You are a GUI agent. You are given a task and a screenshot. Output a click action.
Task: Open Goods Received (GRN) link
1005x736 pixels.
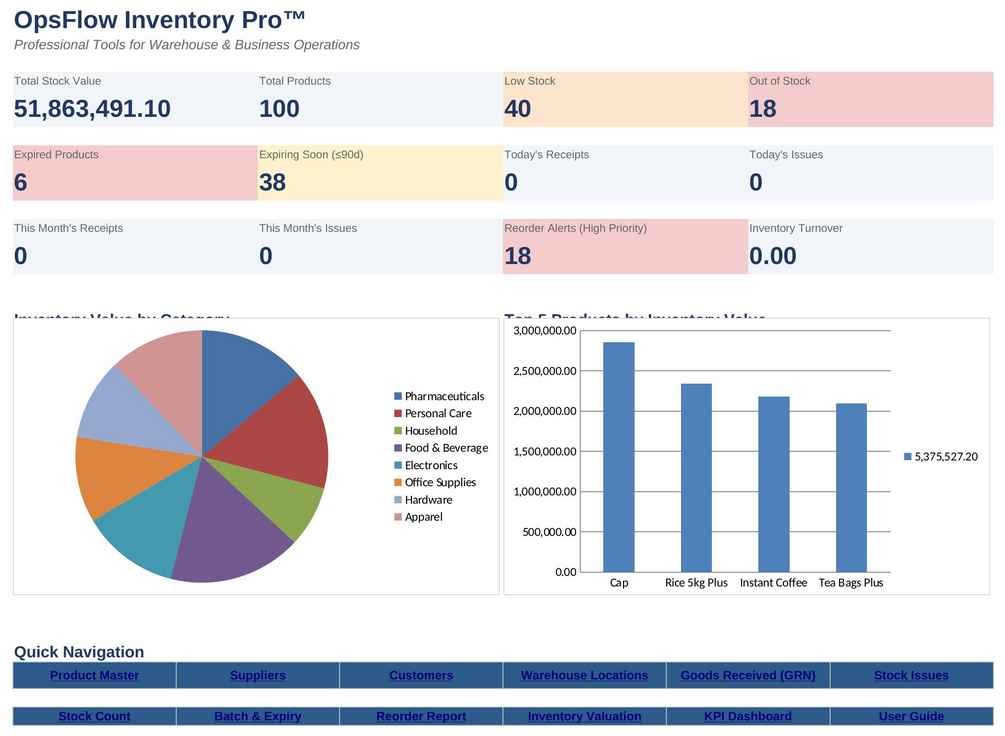pyautogui.click(x=748, y=675)
